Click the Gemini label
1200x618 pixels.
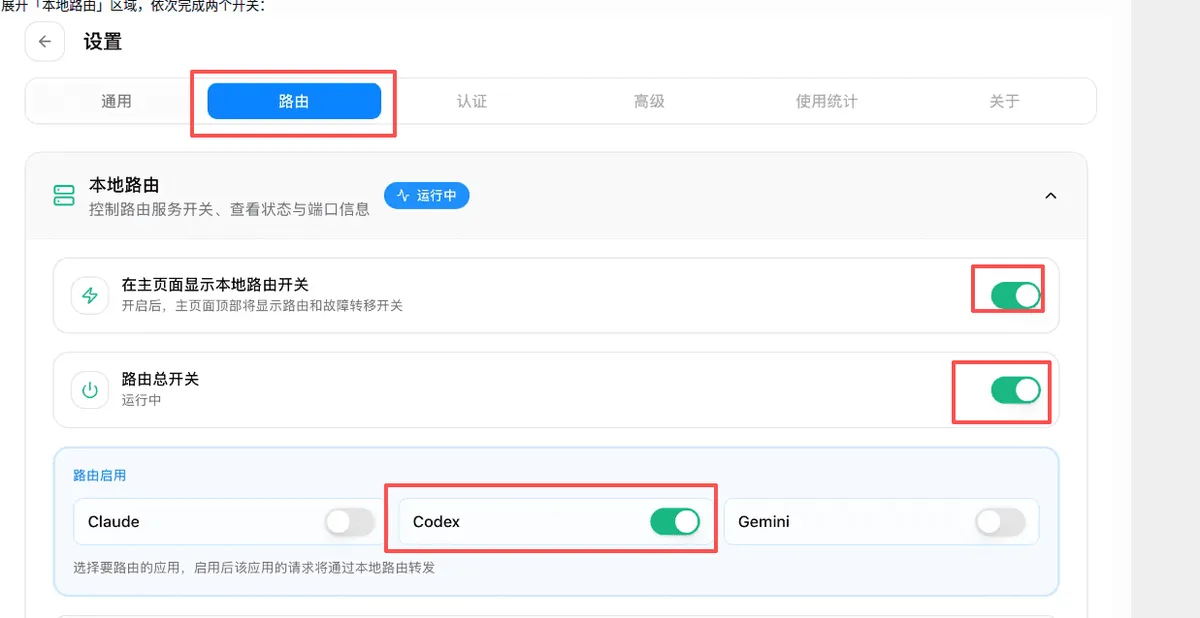pos(764,522)
